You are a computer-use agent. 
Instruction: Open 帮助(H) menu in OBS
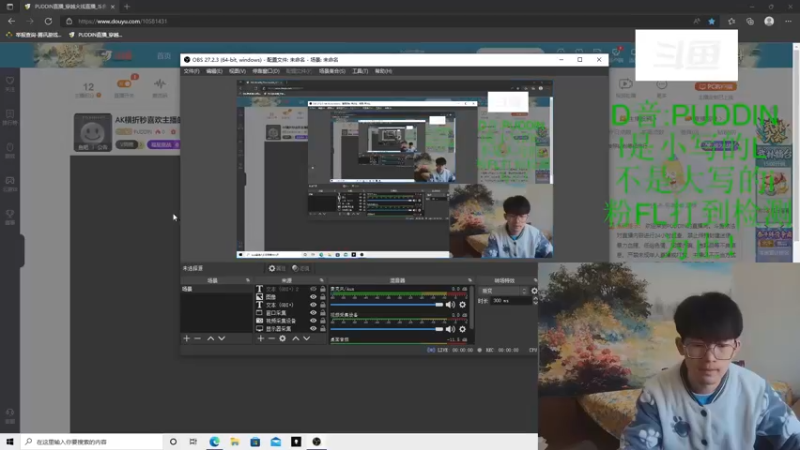click(x=383, y=71)
